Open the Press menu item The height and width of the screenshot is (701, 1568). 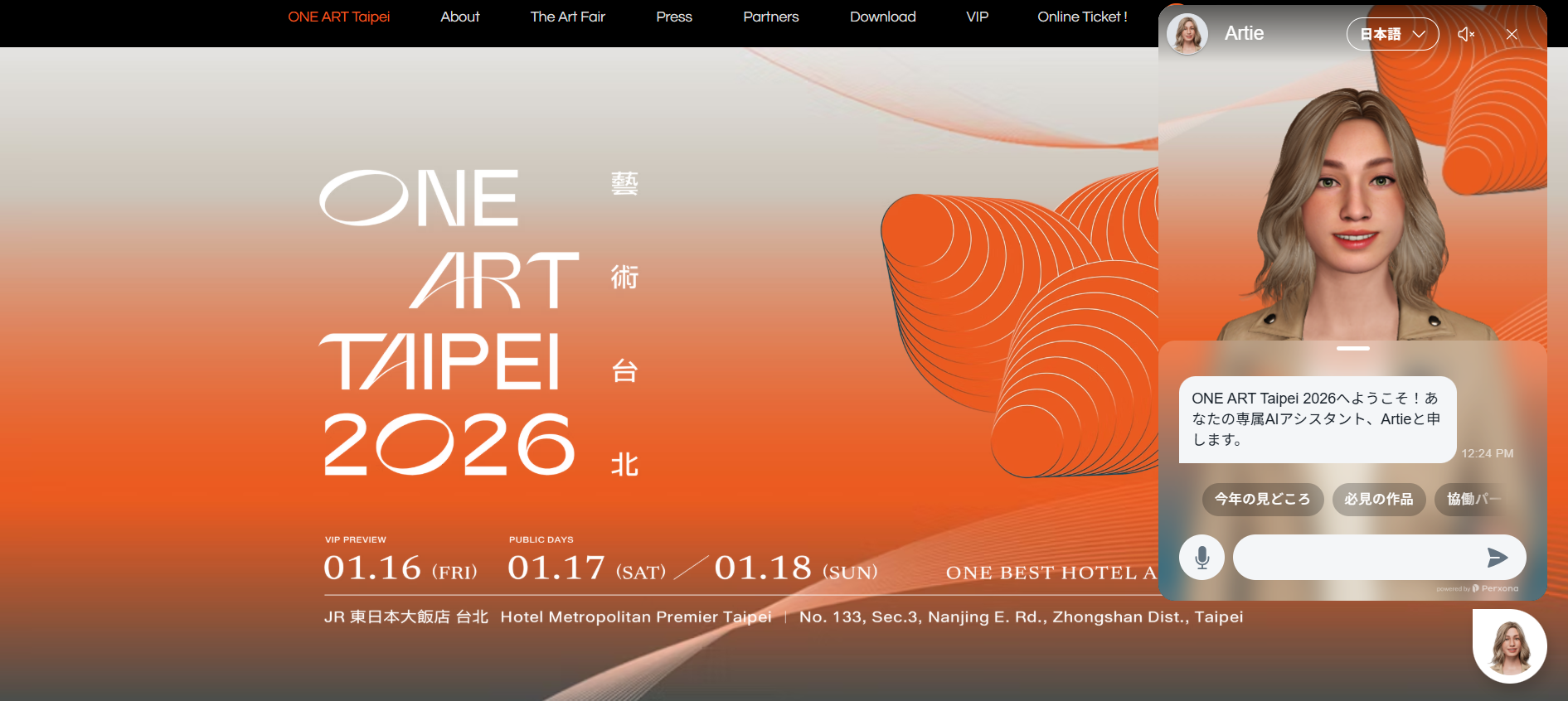click(x=674, y=17)
